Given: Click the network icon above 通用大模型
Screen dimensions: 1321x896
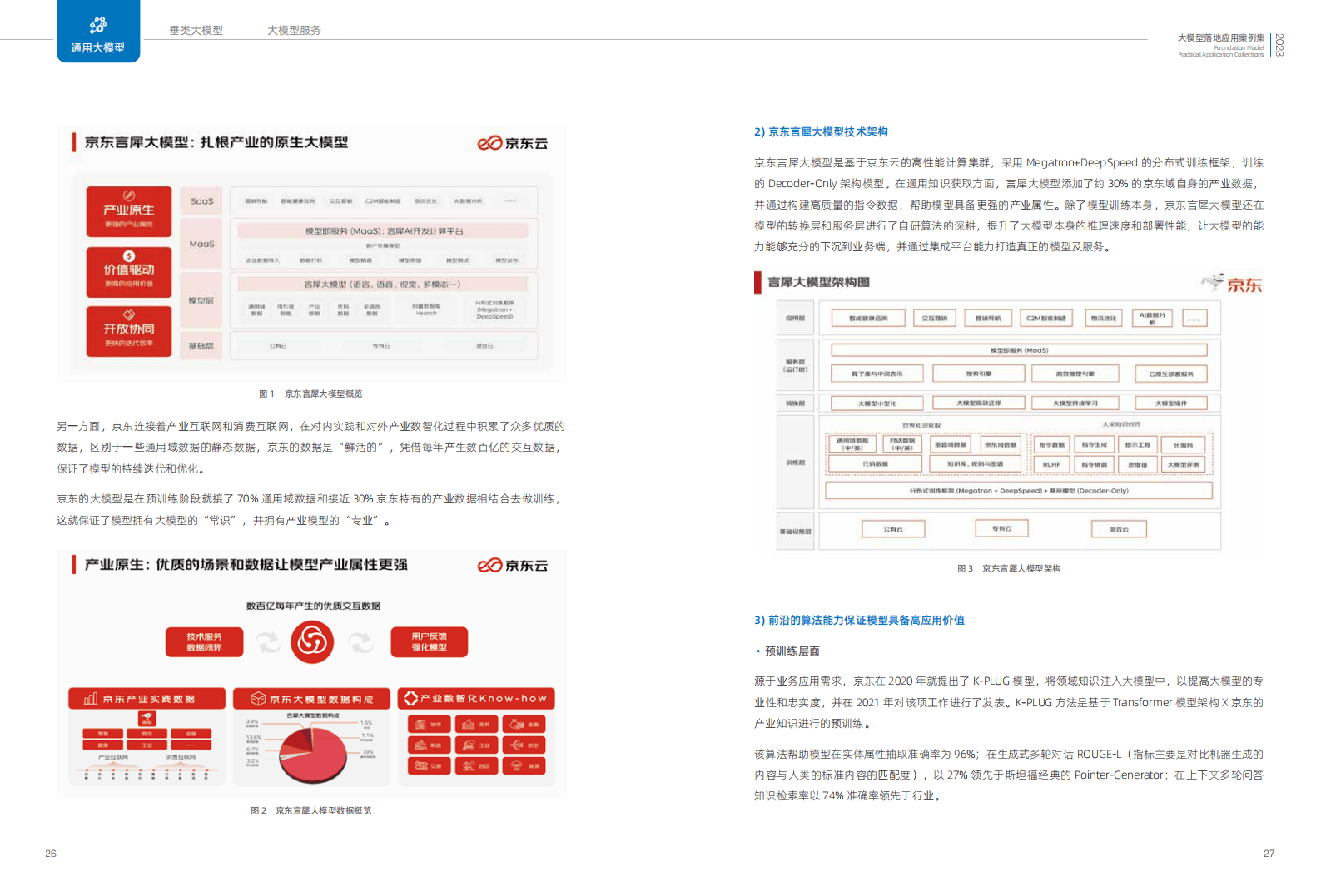Looking at the screenshot, I should (98, 25).
